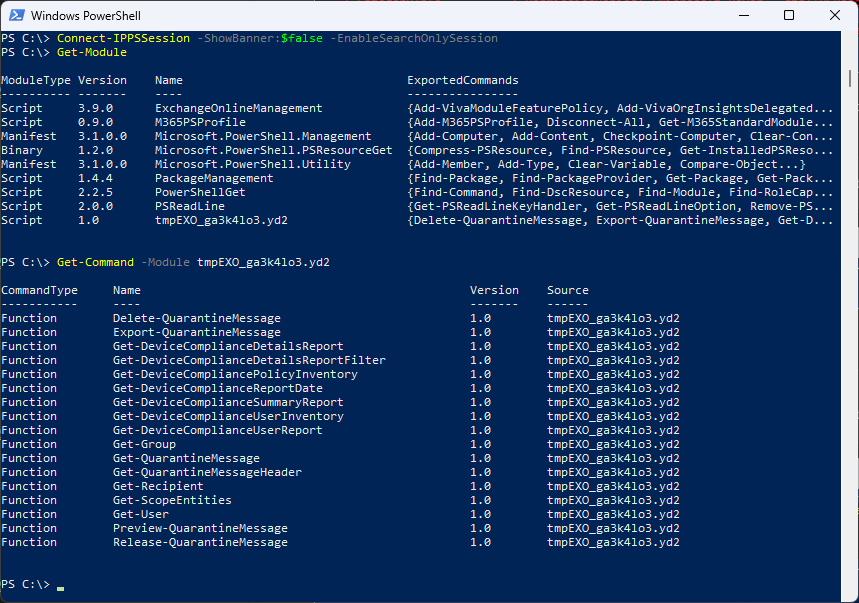The image size is (859, 603).
Task: Click version 1.4.4 in the module list
Action: [x=95, y=179]
